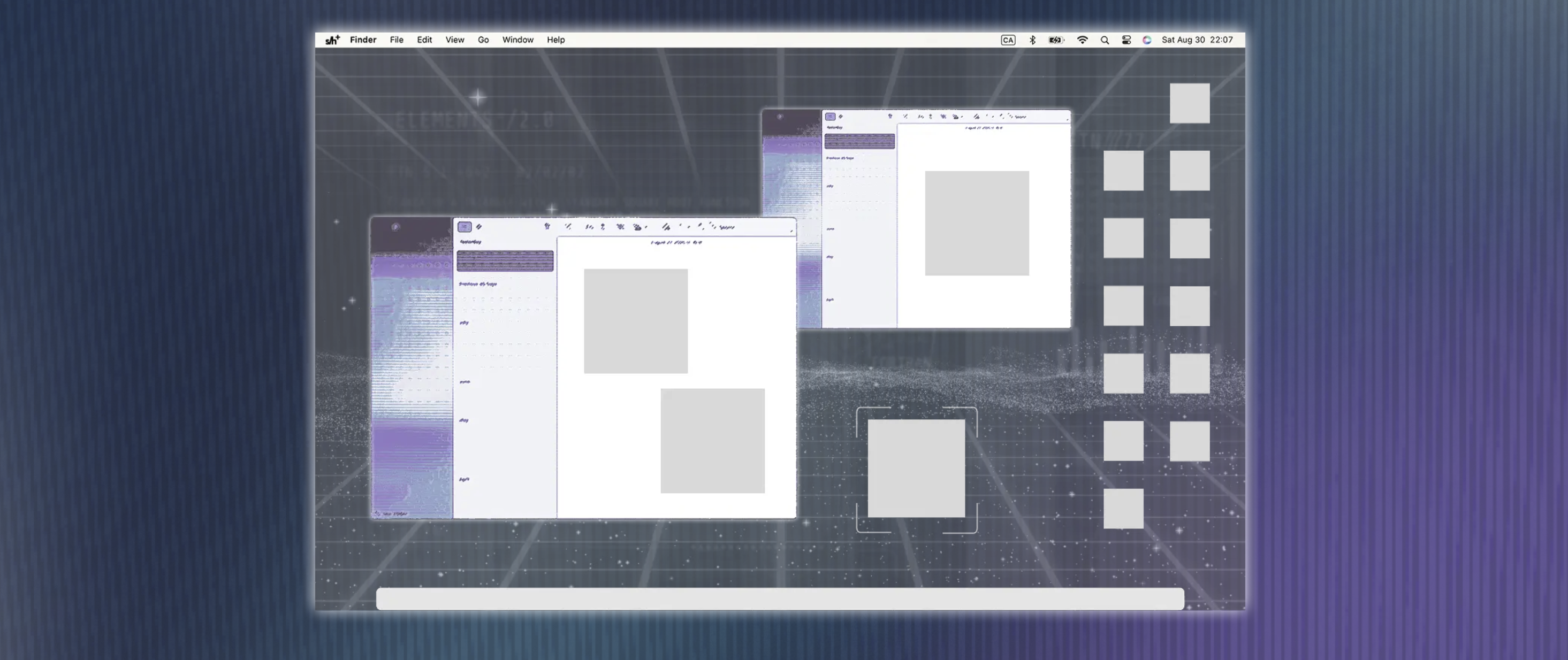
Task: Open the Finder menu
Action: coord(363,40)
